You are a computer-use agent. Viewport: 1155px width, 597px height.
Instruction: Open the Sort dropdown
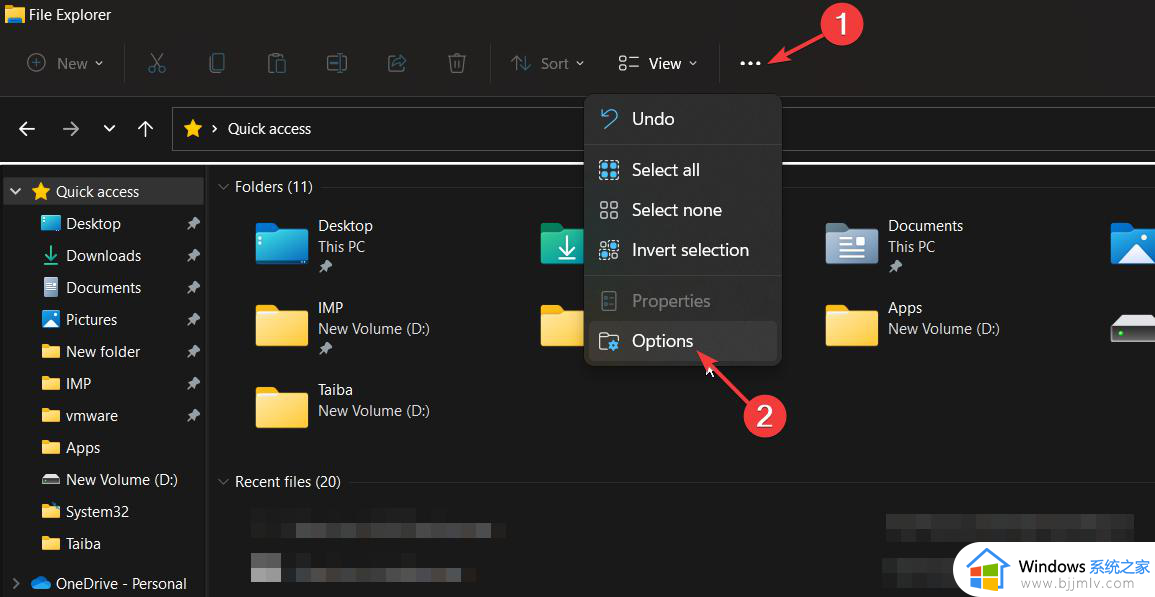(548, 63)
